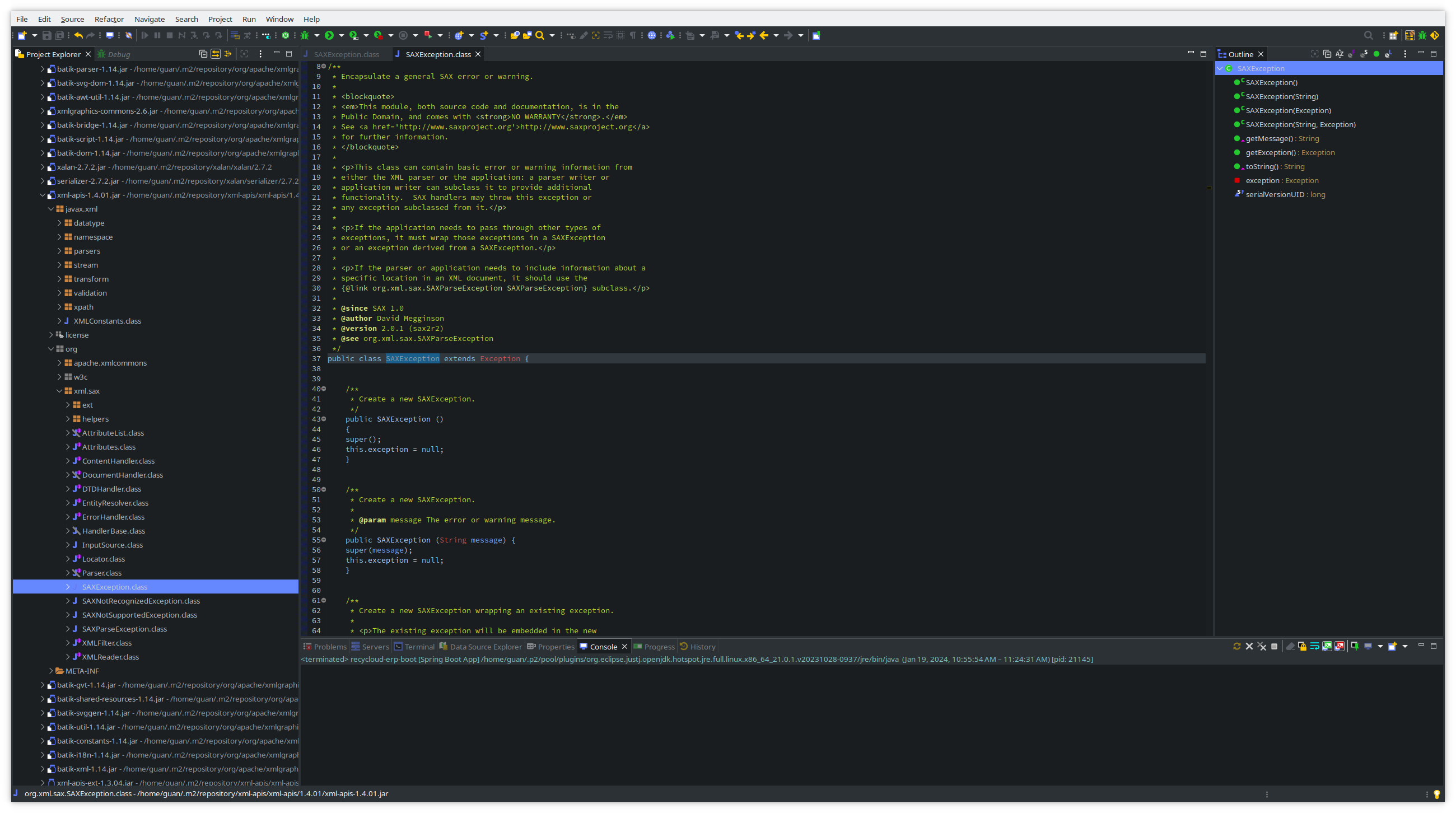Collapse the xml.sax package in Project Explorer

(x=60, y=390)
